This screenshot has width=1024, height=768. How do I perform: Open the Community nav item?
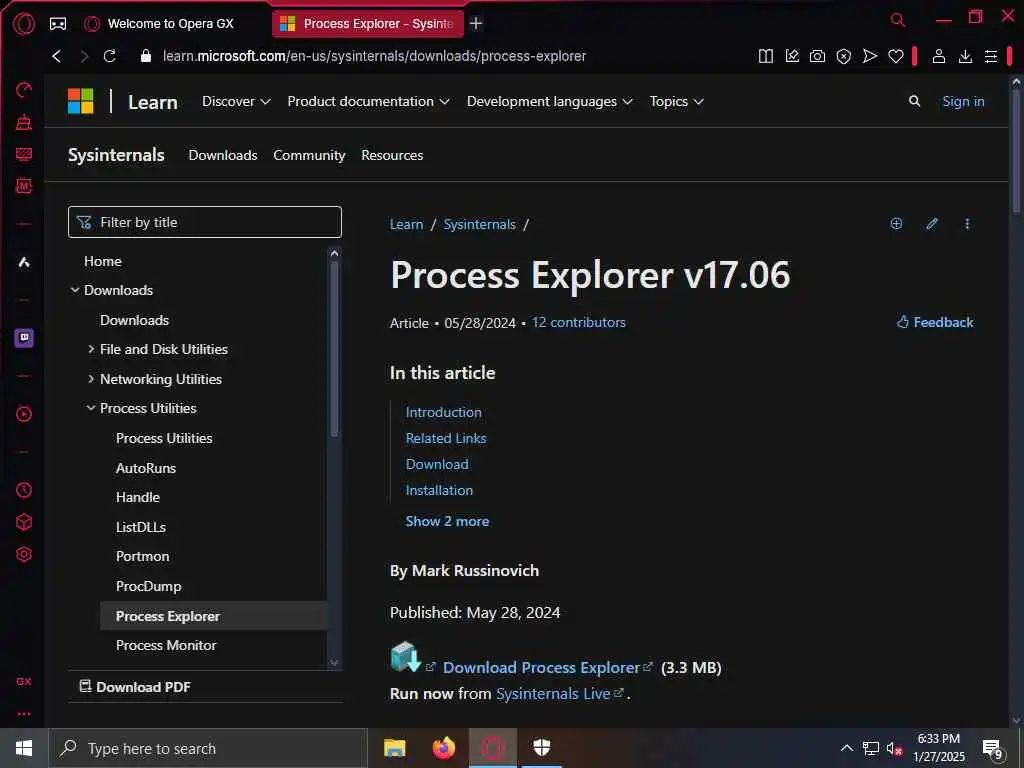(x=309, y=155)
